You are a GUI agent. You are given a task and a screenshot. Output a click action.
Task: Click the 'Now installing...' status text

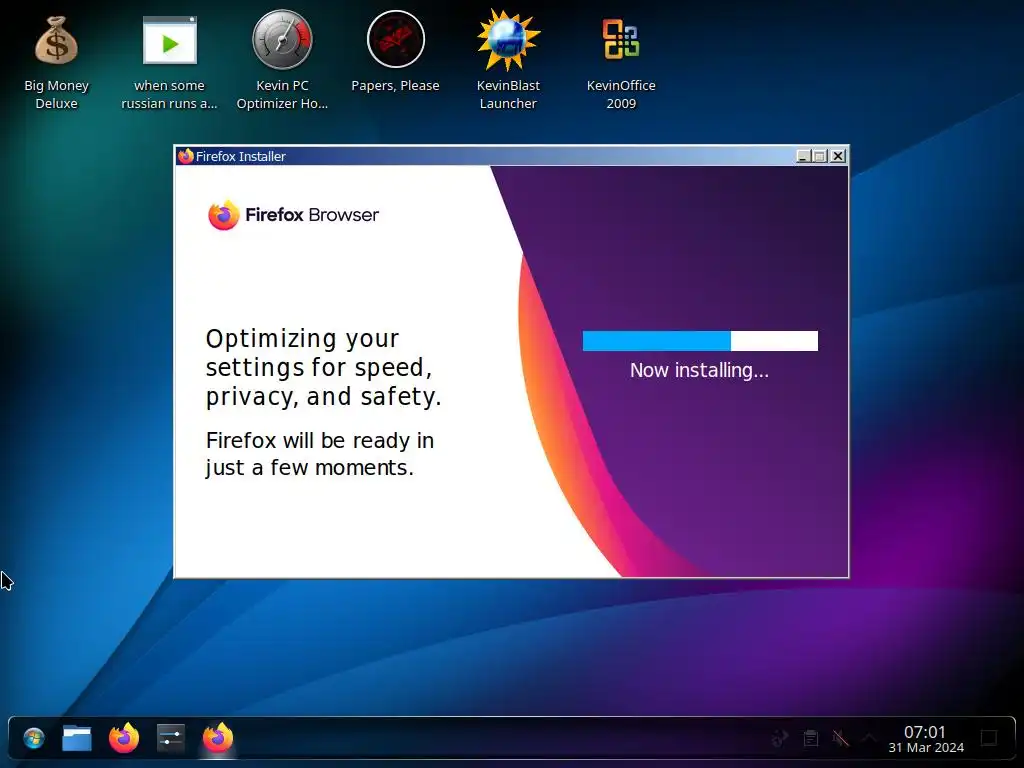point(699,370)
